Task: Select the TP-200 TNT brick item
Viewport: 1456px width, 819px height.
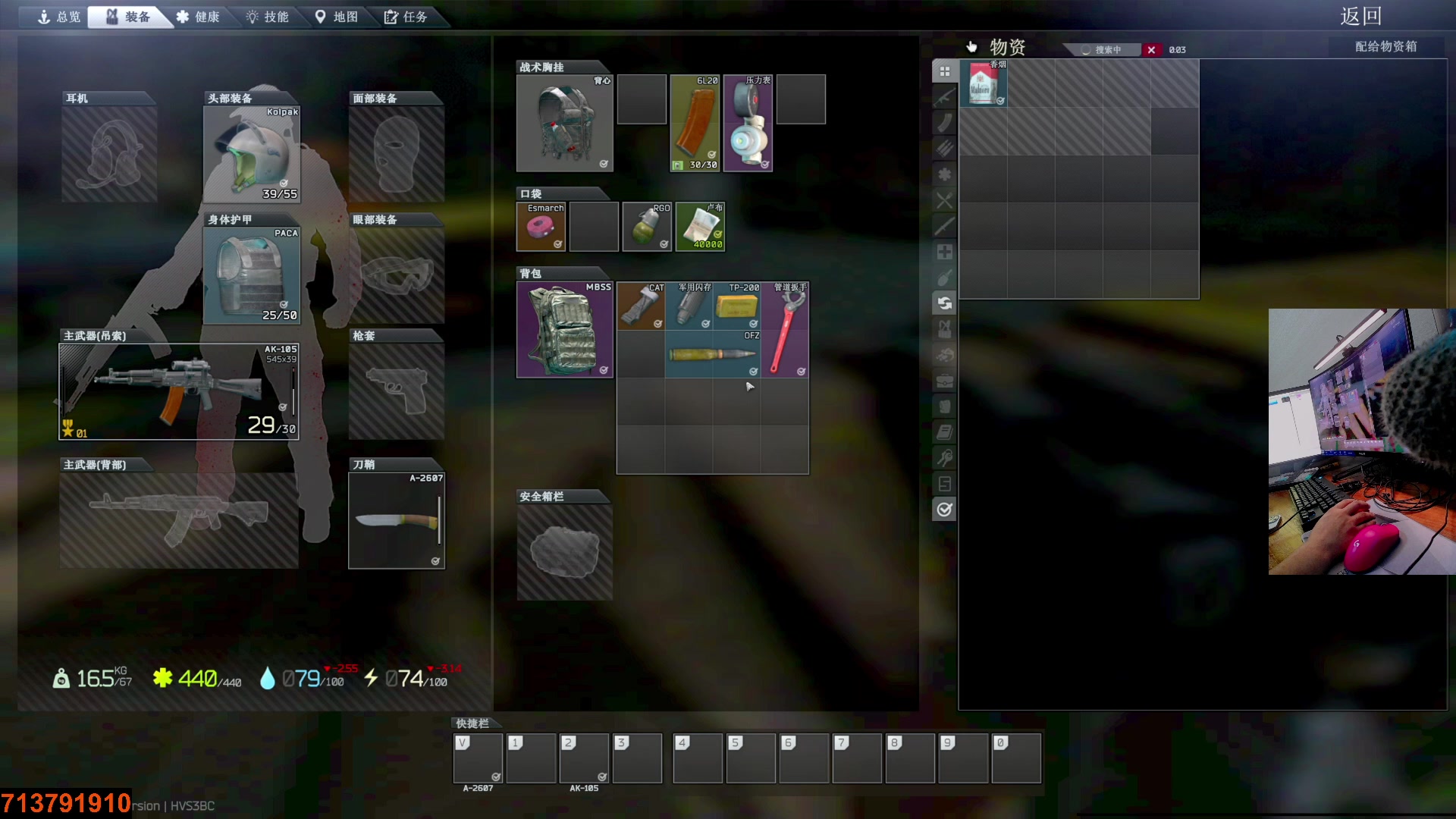Action: coord(736,306)
